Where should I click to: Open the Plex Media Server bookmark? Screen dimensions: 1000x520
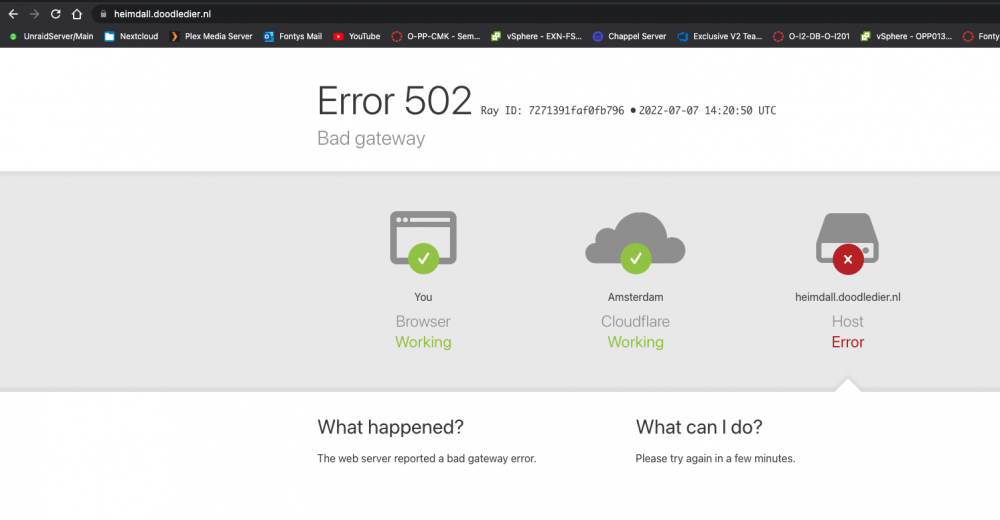coord(211,36)
